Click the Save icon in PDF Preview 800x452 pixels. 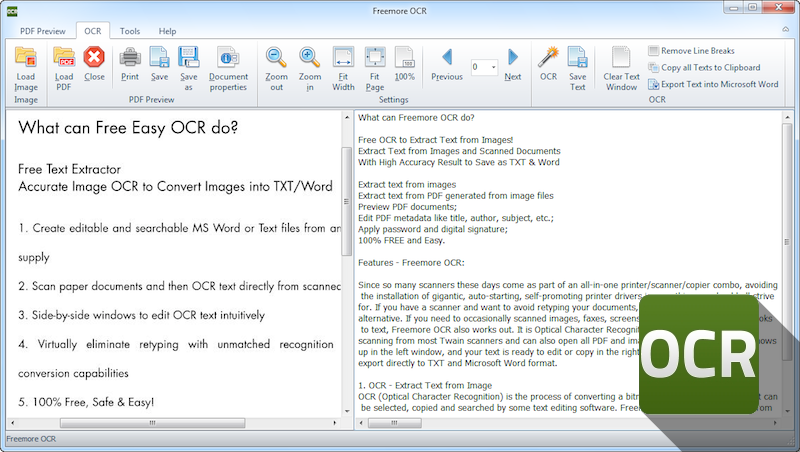click(159, 57)
